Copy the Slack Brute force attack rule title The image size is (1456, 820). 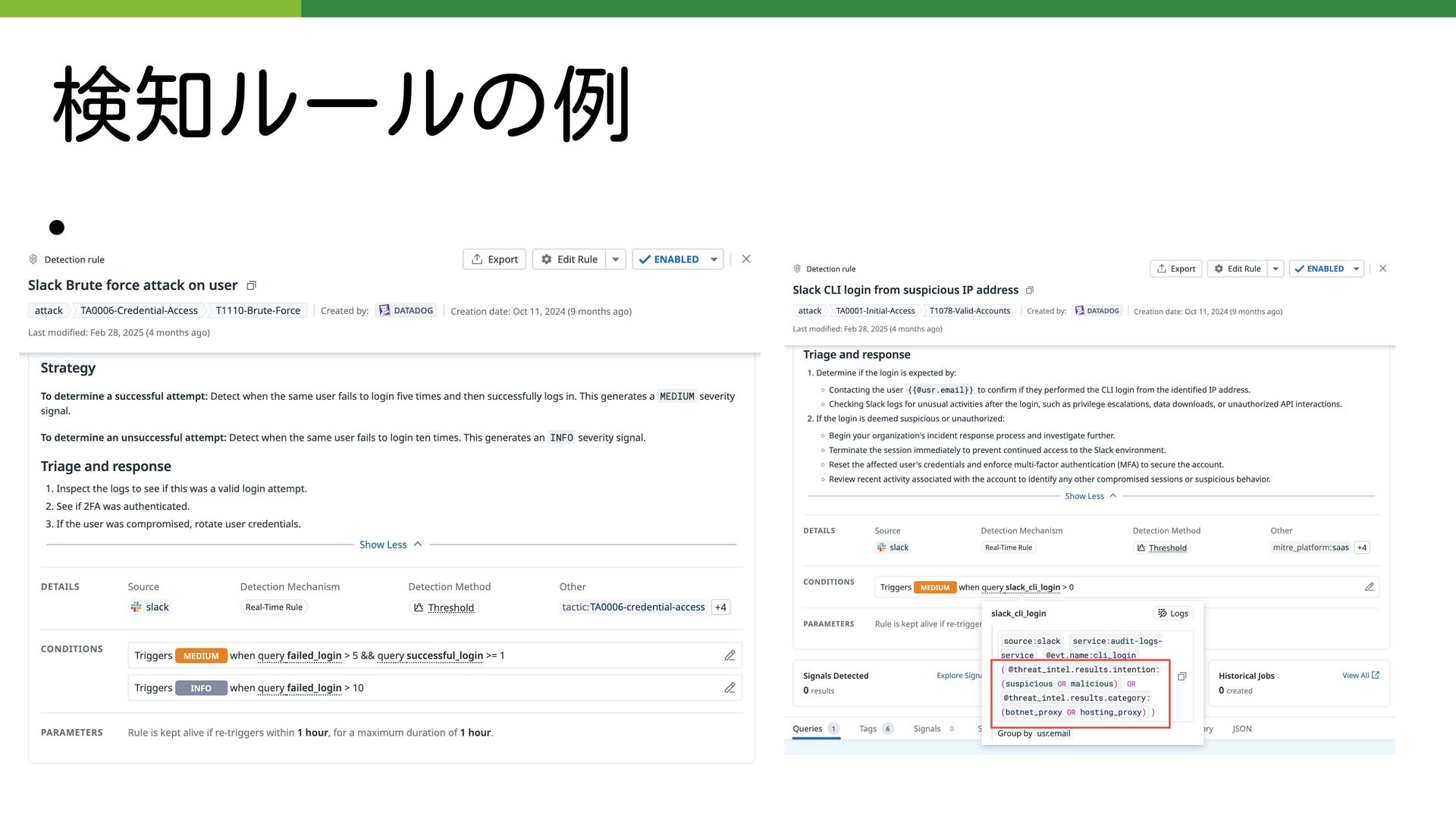pyautogui.click(x=252, y=286)
